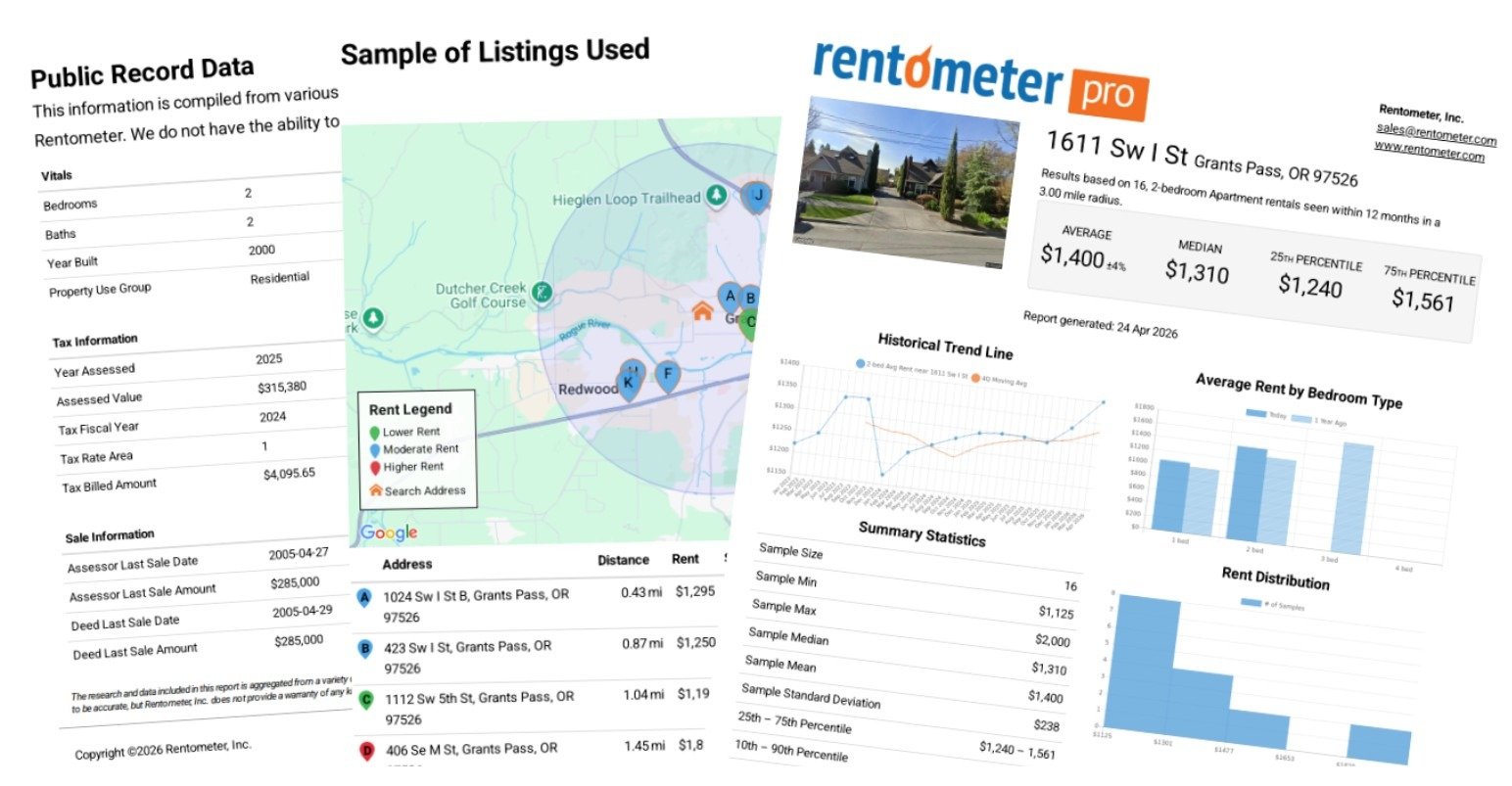Click the red Higher Rent legend pin
Screen dimensions: 1512x786
[375, 469]
